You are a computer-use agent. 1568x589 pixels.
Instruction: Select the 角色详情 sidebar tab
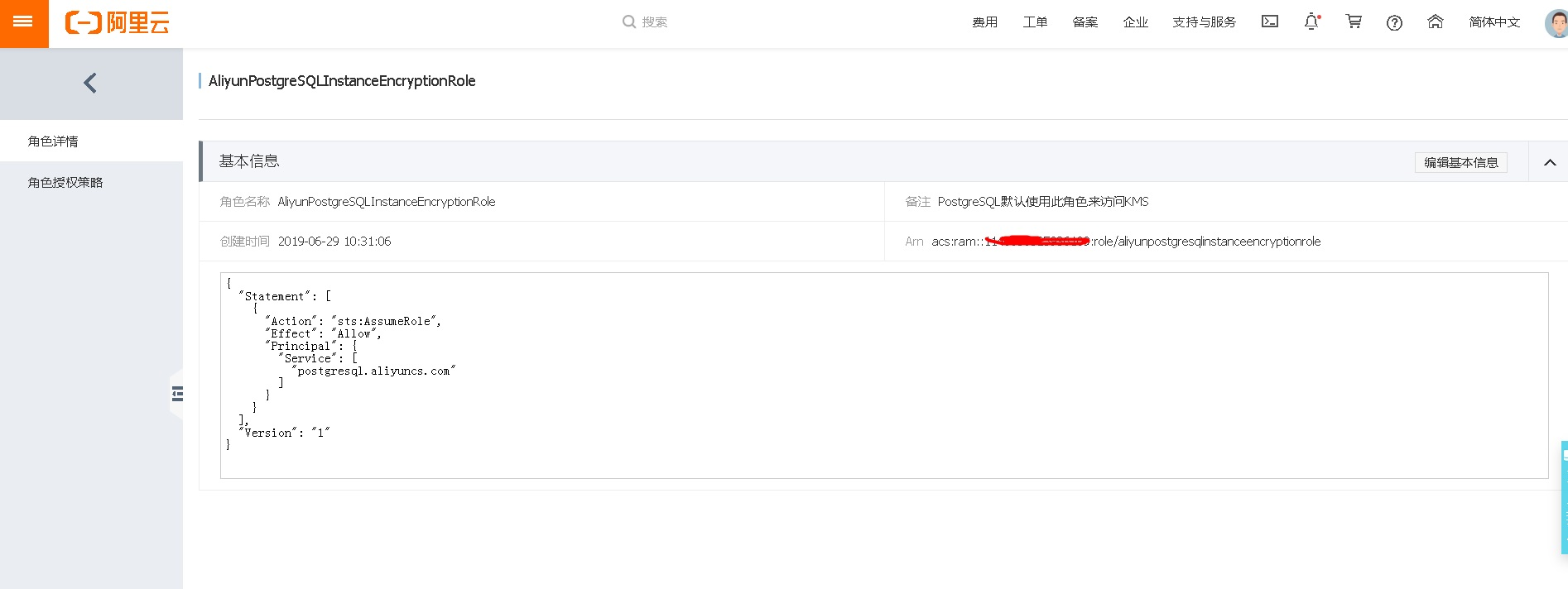coord(53,141)
